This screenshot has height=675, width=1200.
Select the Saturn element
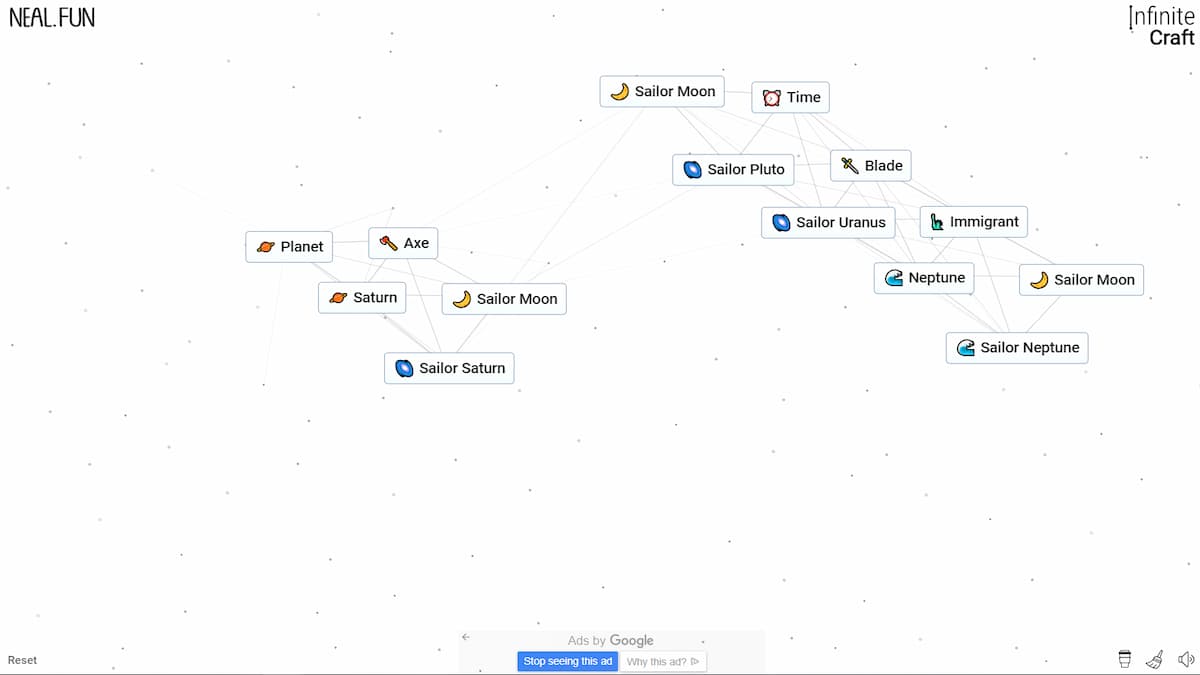pos(362,298)
